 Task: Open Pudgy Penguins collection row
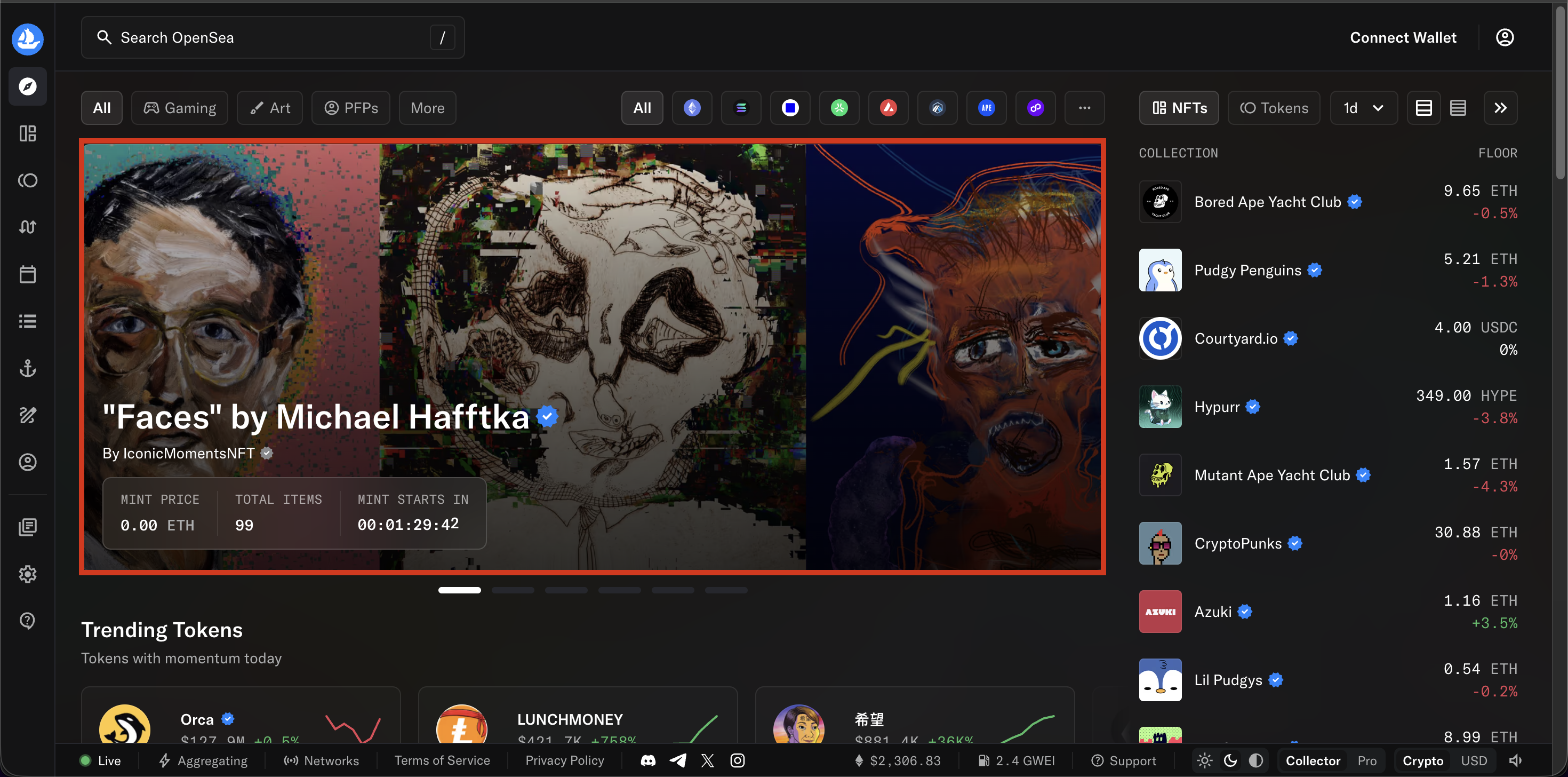(1328, 269)
